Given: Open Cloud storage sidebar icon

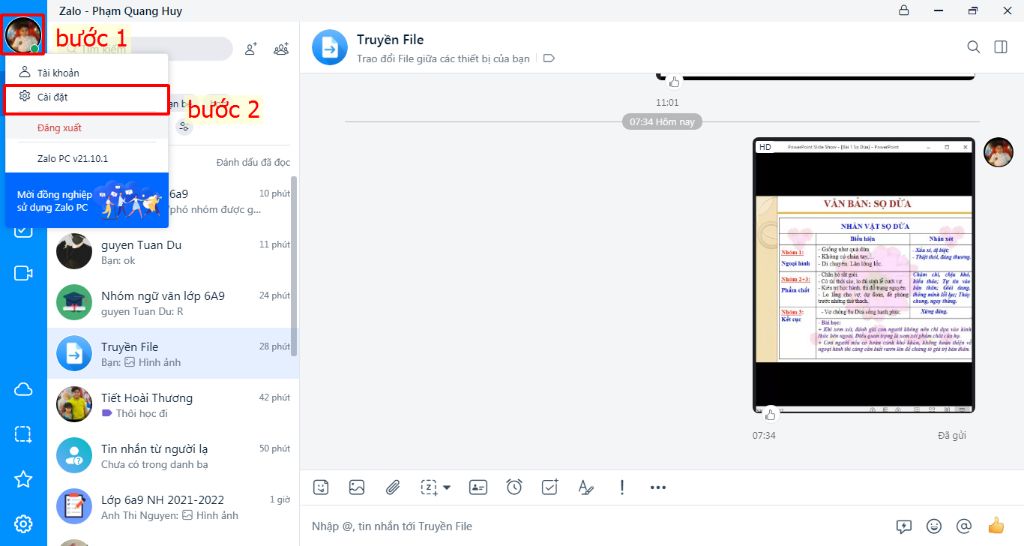Looking at the screenshot, I should pos(24,390).
